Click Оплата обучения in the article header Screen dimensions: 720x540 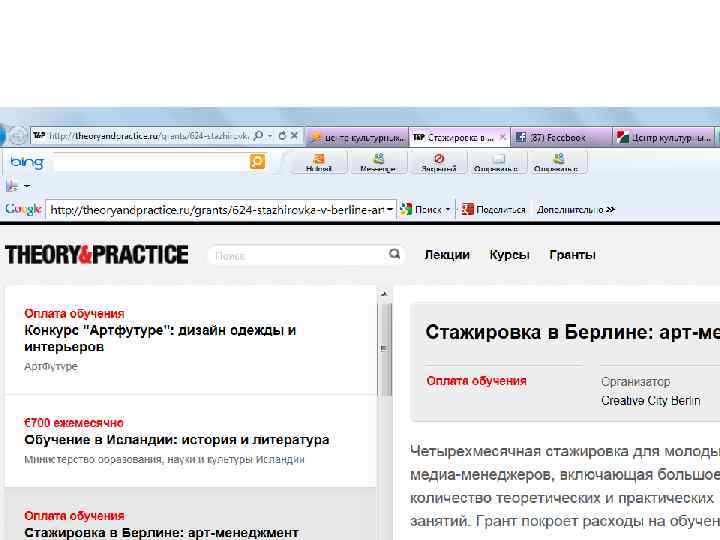476,381
